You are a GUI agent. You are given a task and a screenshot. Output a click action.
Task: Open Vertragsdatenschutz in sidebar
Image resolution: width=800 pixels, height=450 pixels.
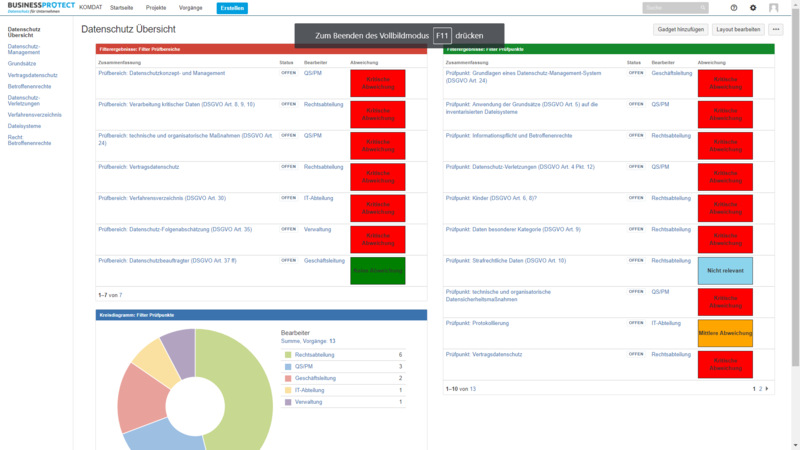point(33,75)
